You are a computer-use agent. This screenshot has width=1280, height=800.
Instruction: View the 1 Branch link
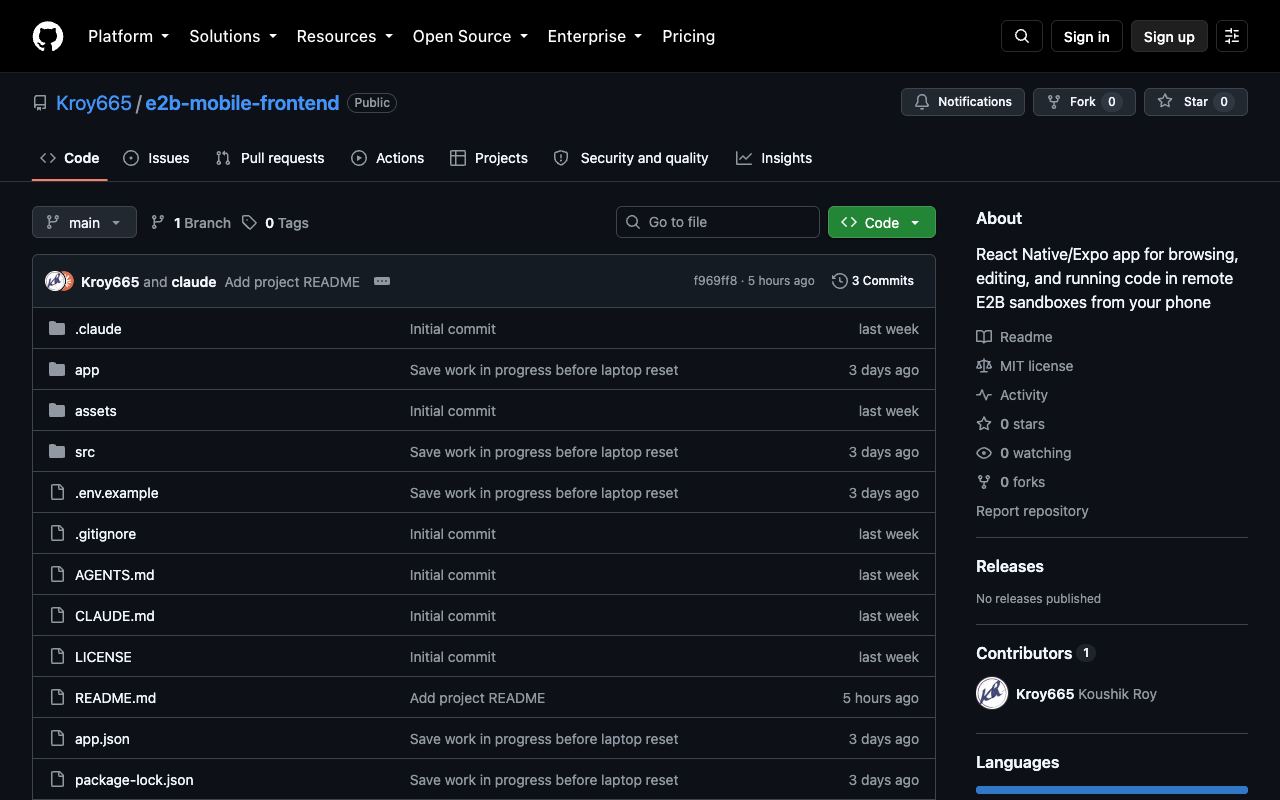[x=191, y=223]
